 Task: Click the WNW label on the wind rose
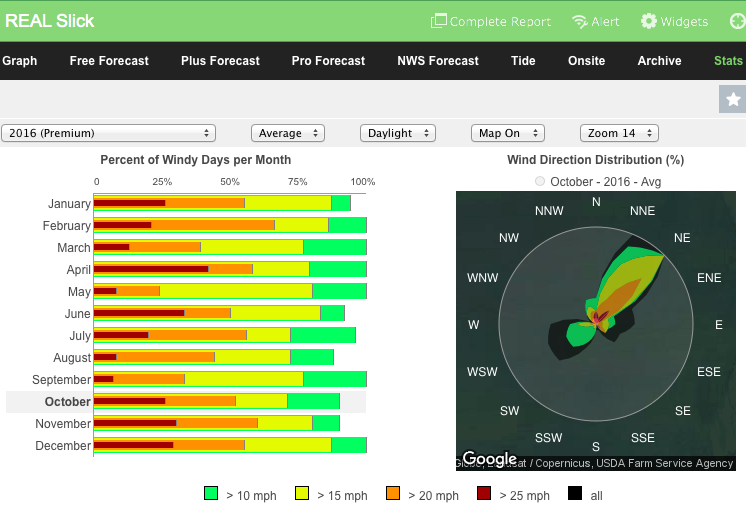(x=482, y=277)
